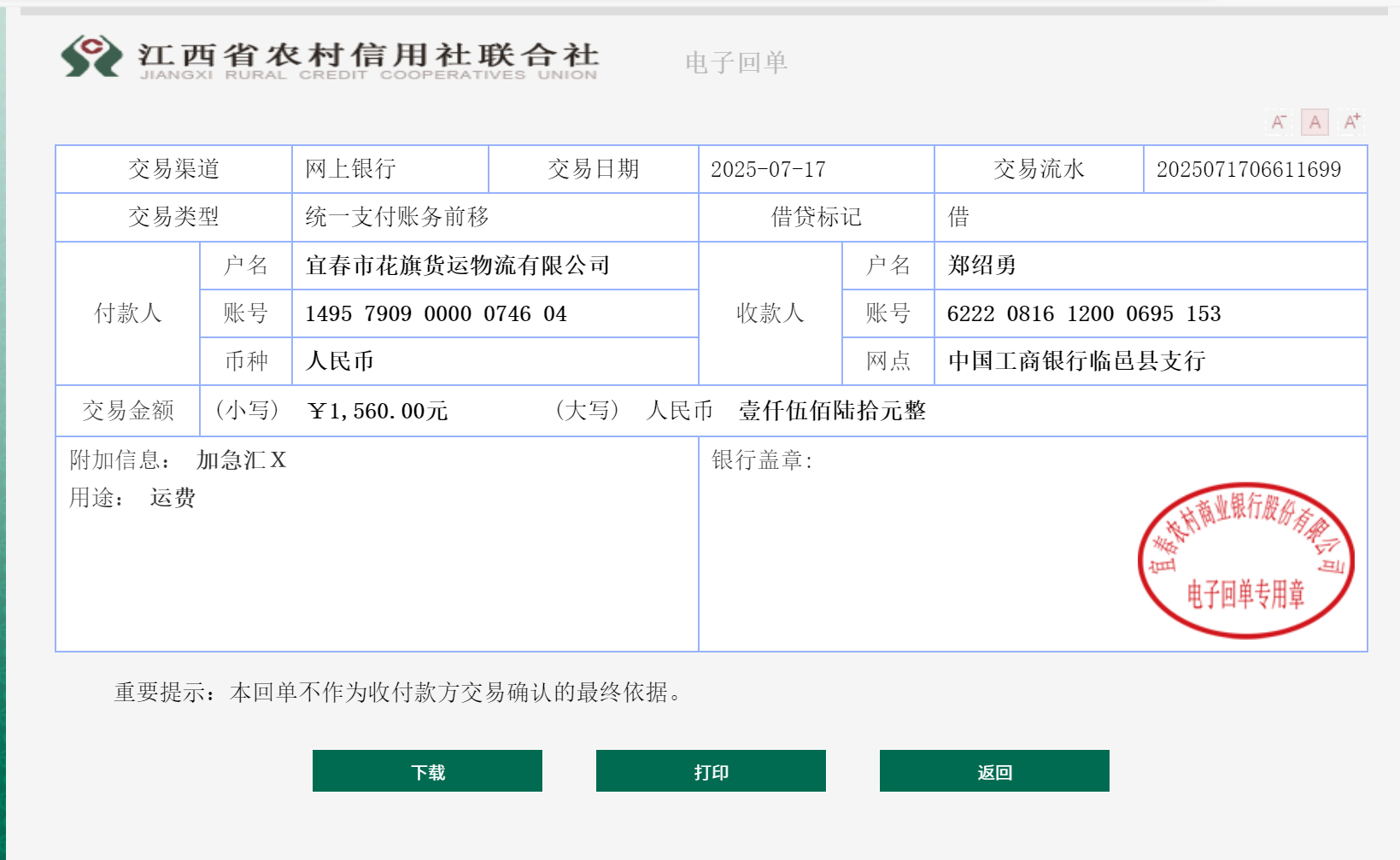Click the Jiangxi Rural Credit Cooperatives logo
Viewport: 1400px width, 860px height.
click(330, 57)
